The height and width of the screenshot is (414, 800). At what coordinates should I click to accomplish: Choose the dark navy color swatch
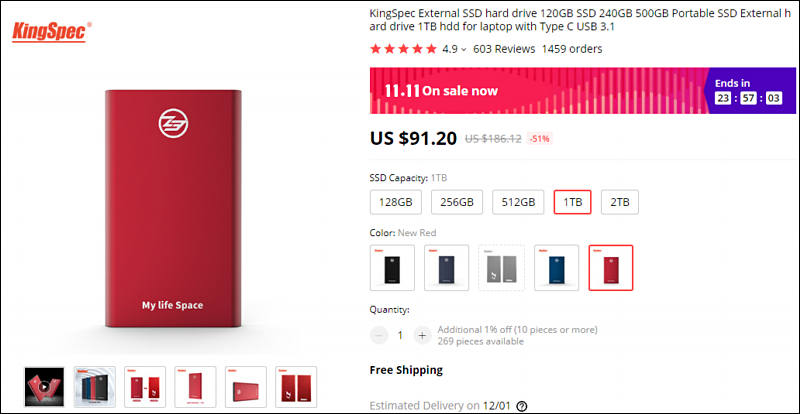coord(446,267)
